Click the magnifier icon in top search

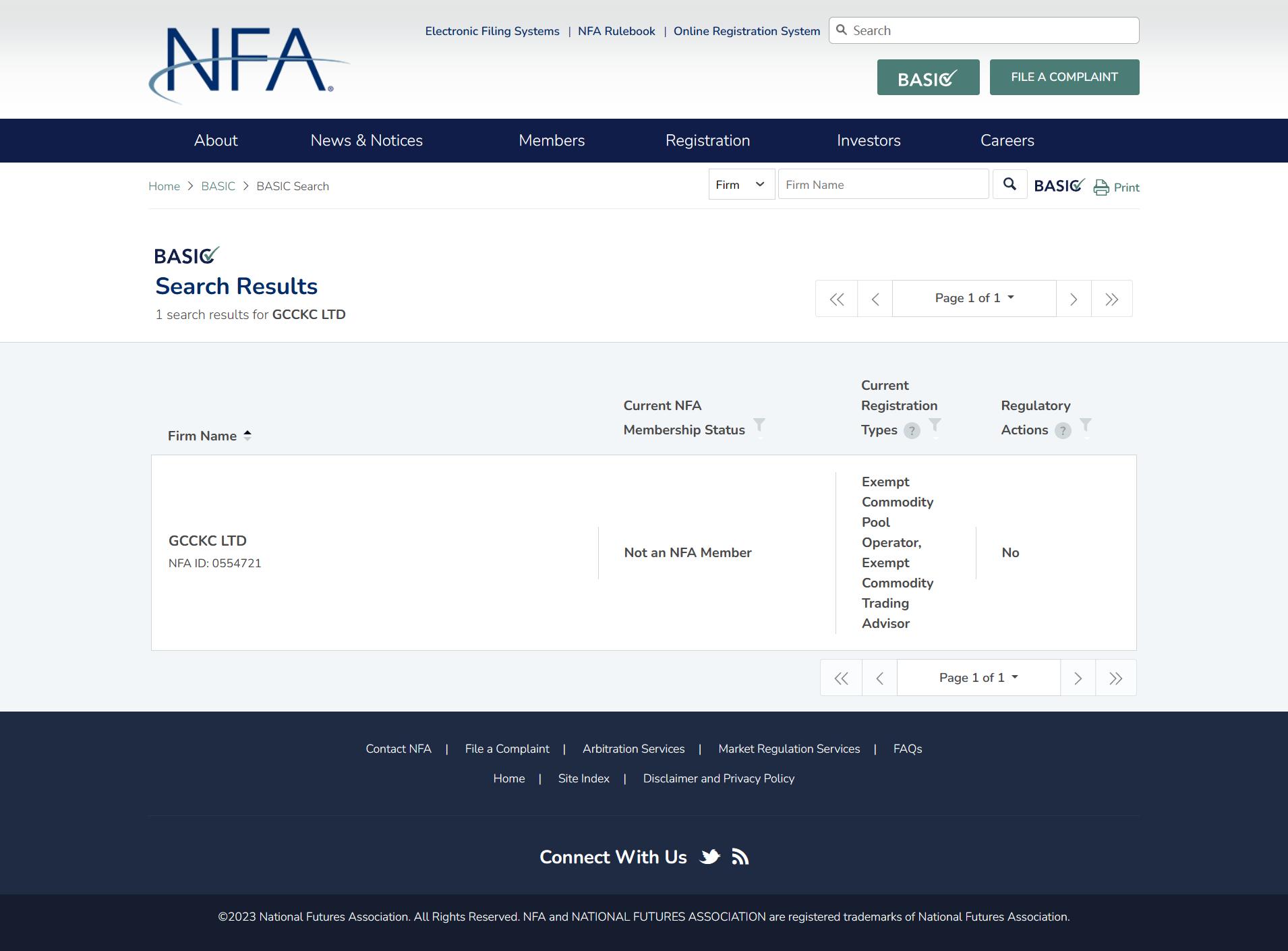841,30
